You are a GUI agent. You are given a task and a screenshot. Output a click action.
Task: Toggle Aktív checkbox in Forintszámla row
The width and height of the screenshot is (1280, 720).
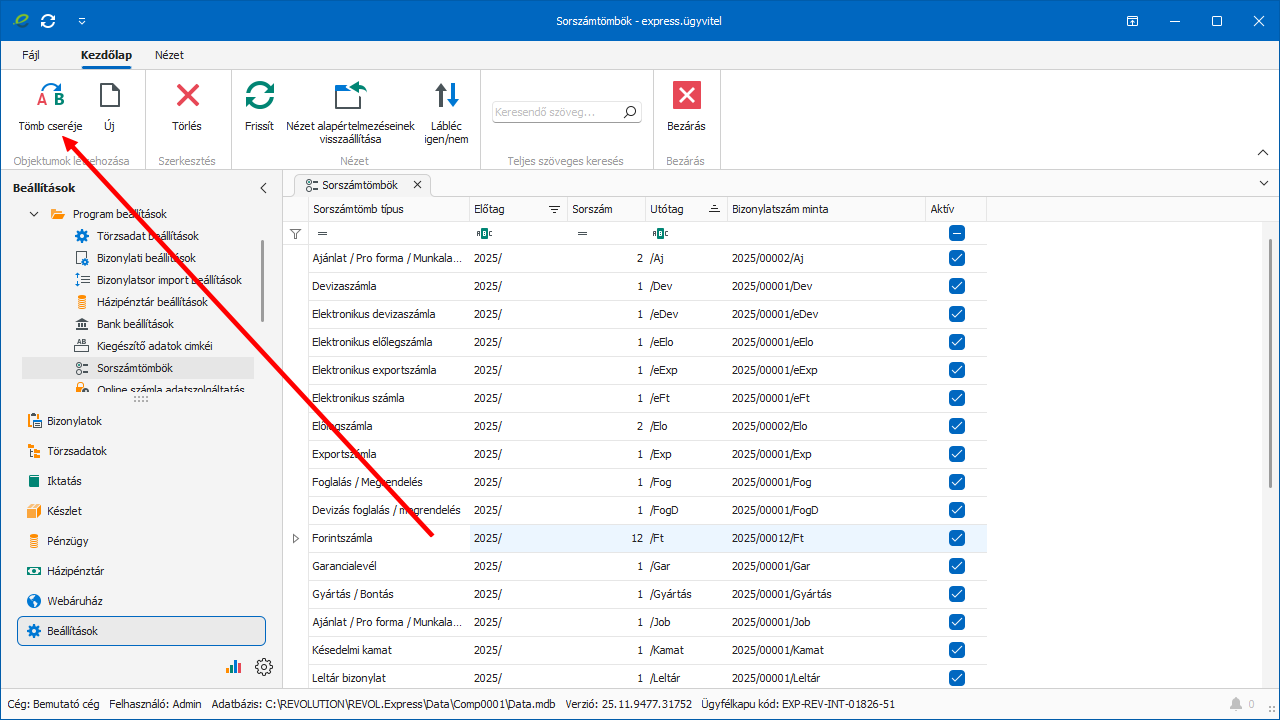[957, 538]
